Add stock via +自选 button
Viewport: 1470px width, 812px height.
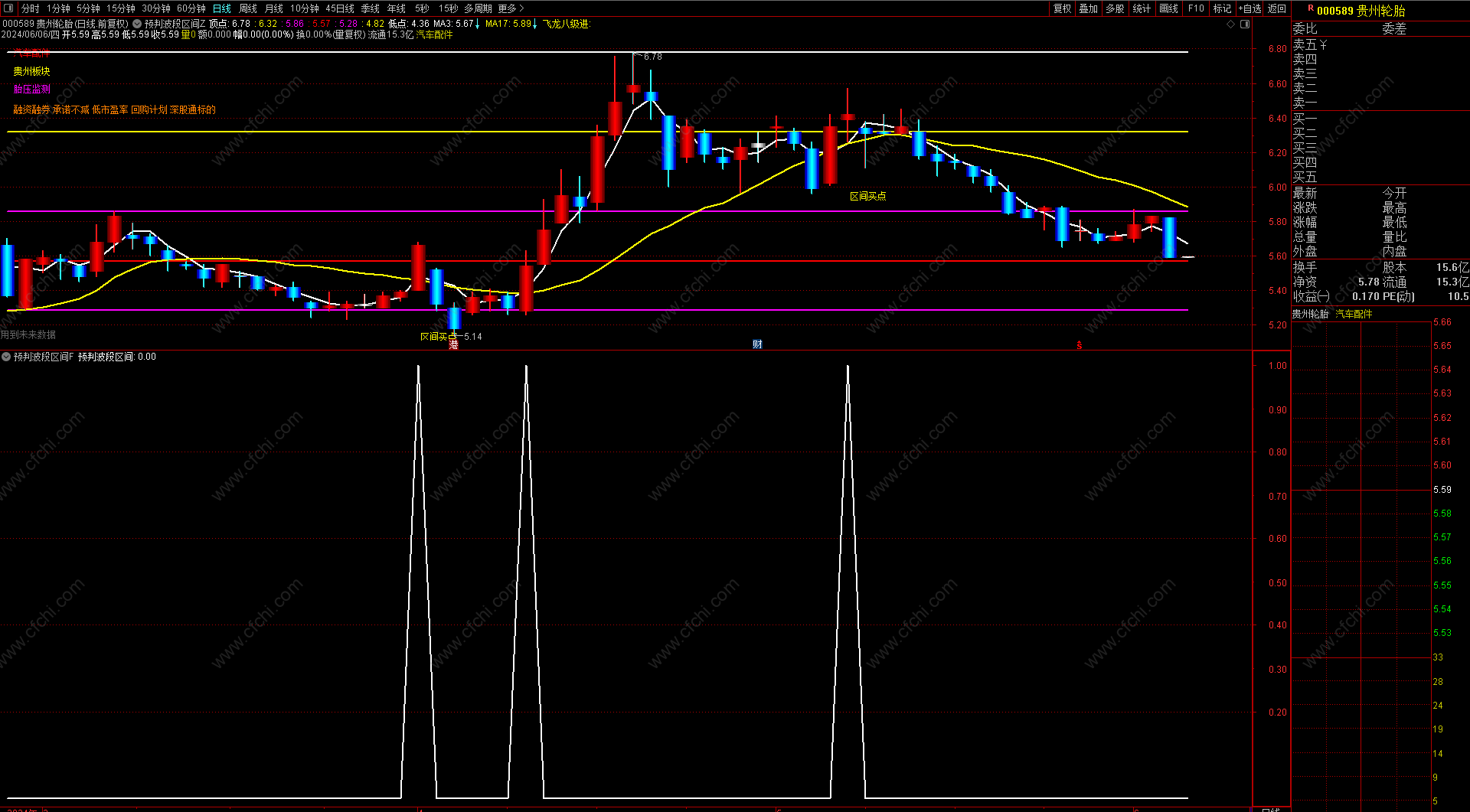(x=1249, y=8)
